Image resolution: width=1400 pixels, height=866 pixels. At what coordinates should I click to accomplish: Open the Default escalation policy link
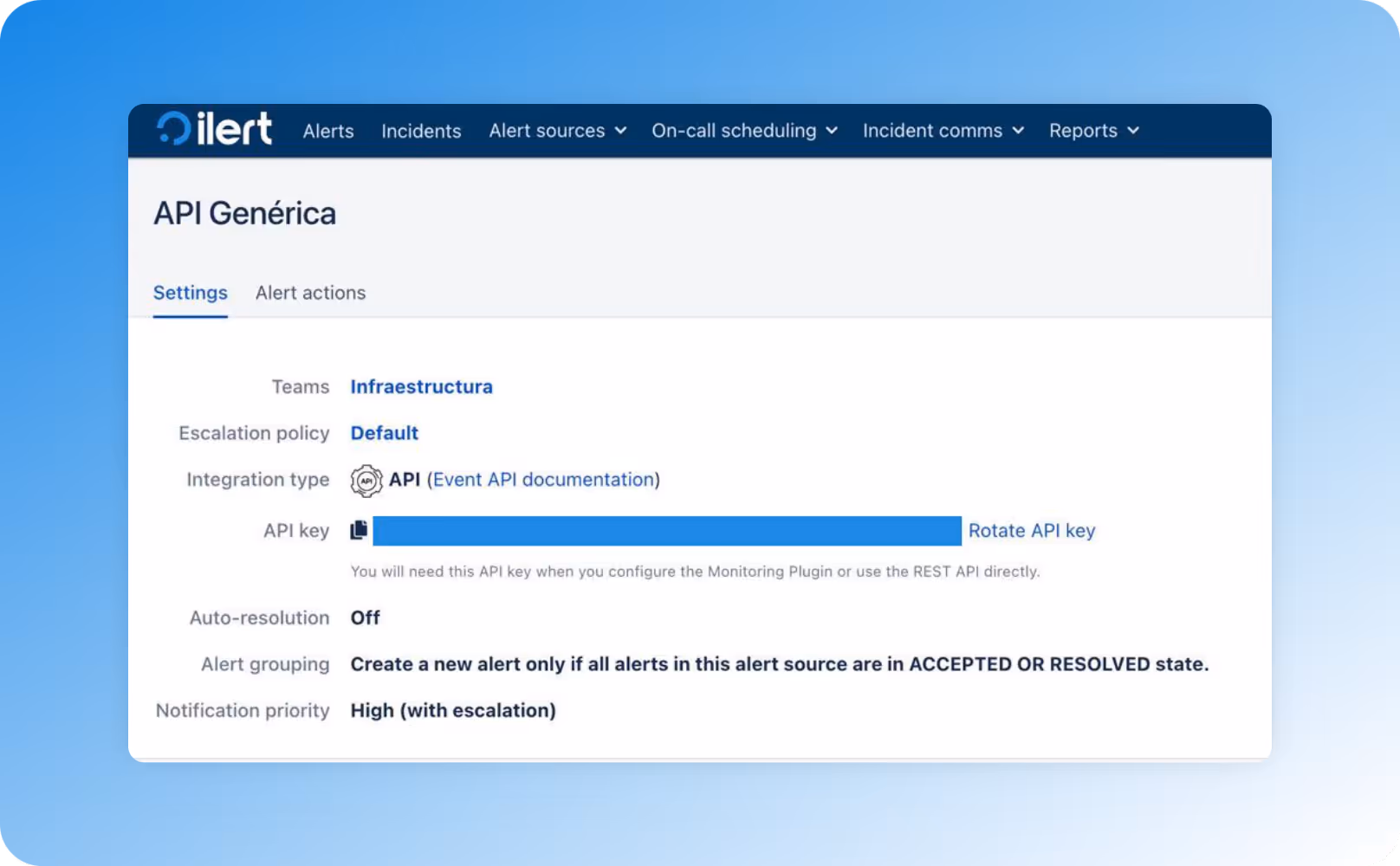tap(384, 433)
